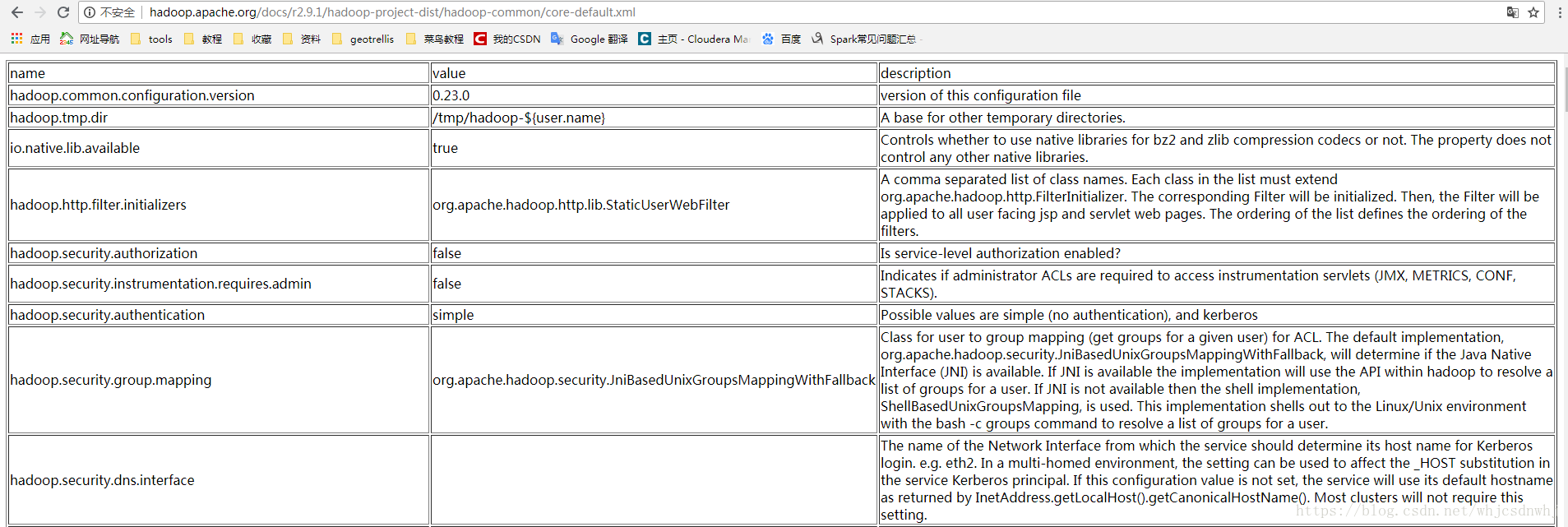Click 'false' value for instrumentation.requires.admin
This screenshot has width=1568, height=527.
click(x=654, y=284)
